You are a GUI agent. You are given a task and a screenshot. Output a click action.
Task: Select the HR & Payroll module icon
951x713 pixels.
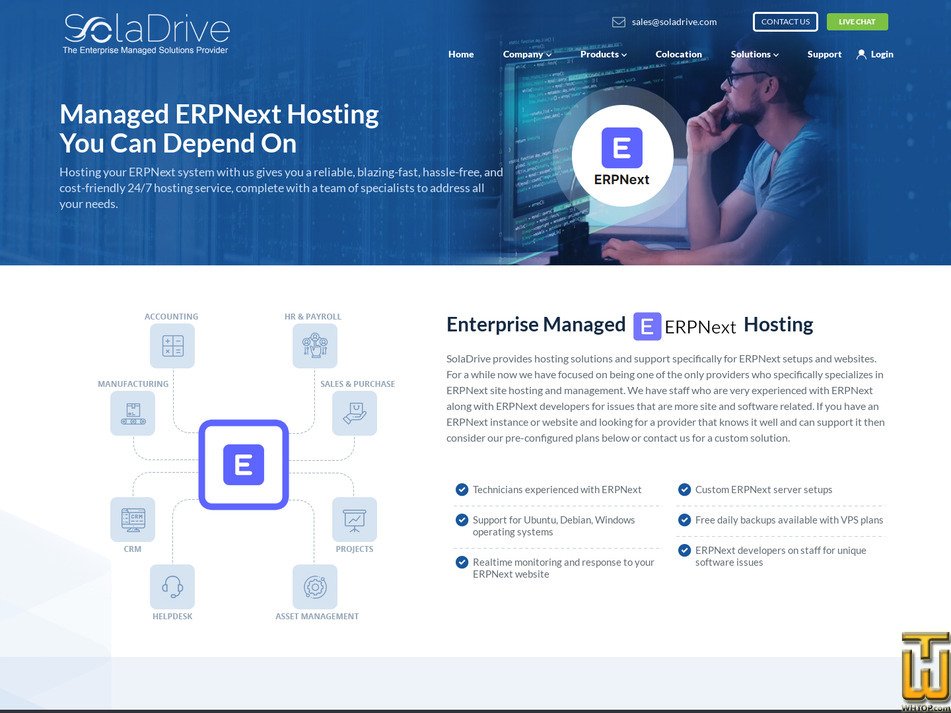(x=315, y=346)
